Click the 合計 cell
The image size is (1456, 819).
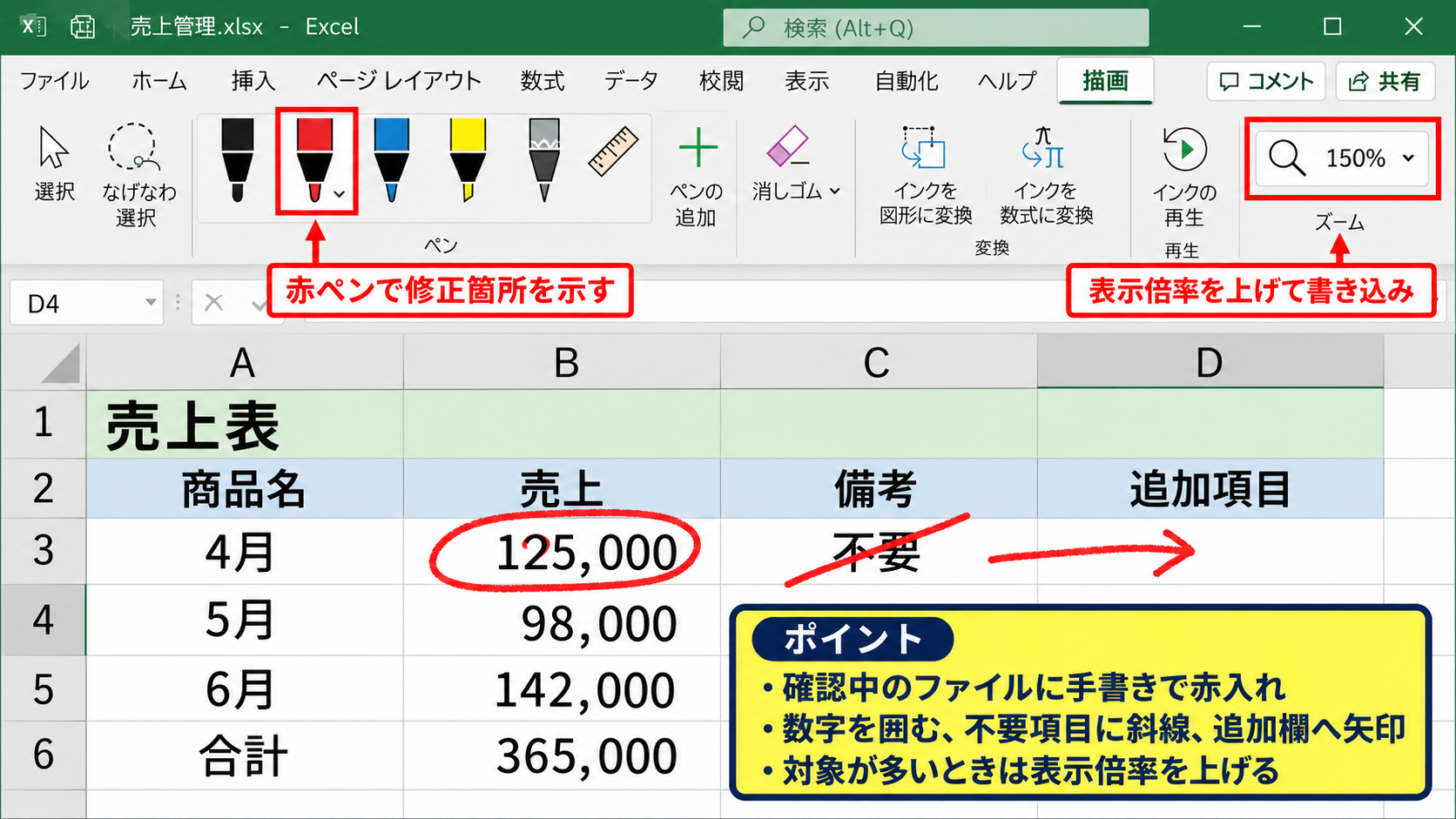pyautogui.click(x=245, y=755)
